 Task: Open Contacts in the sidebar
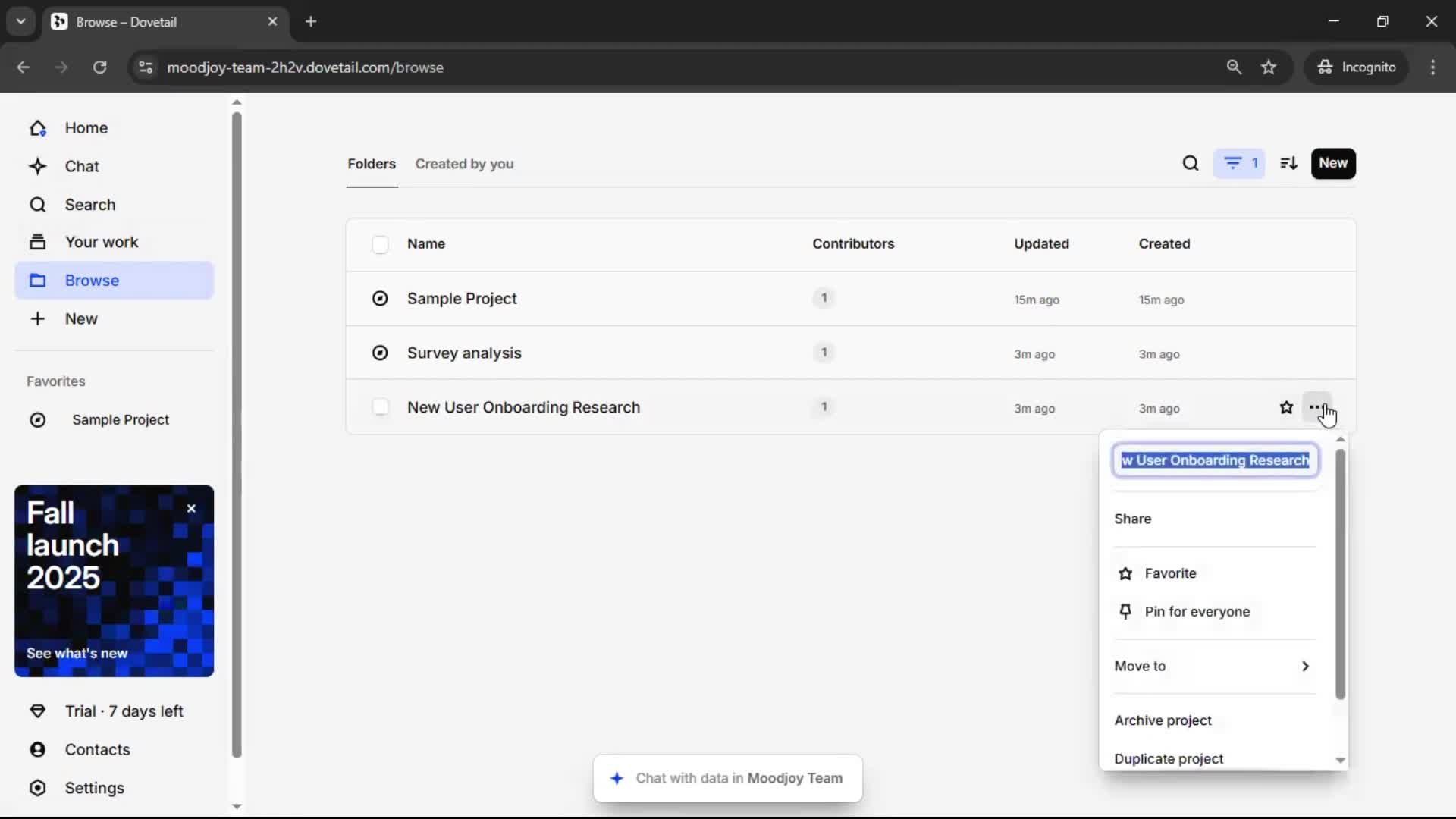click(x=97, y=749)
